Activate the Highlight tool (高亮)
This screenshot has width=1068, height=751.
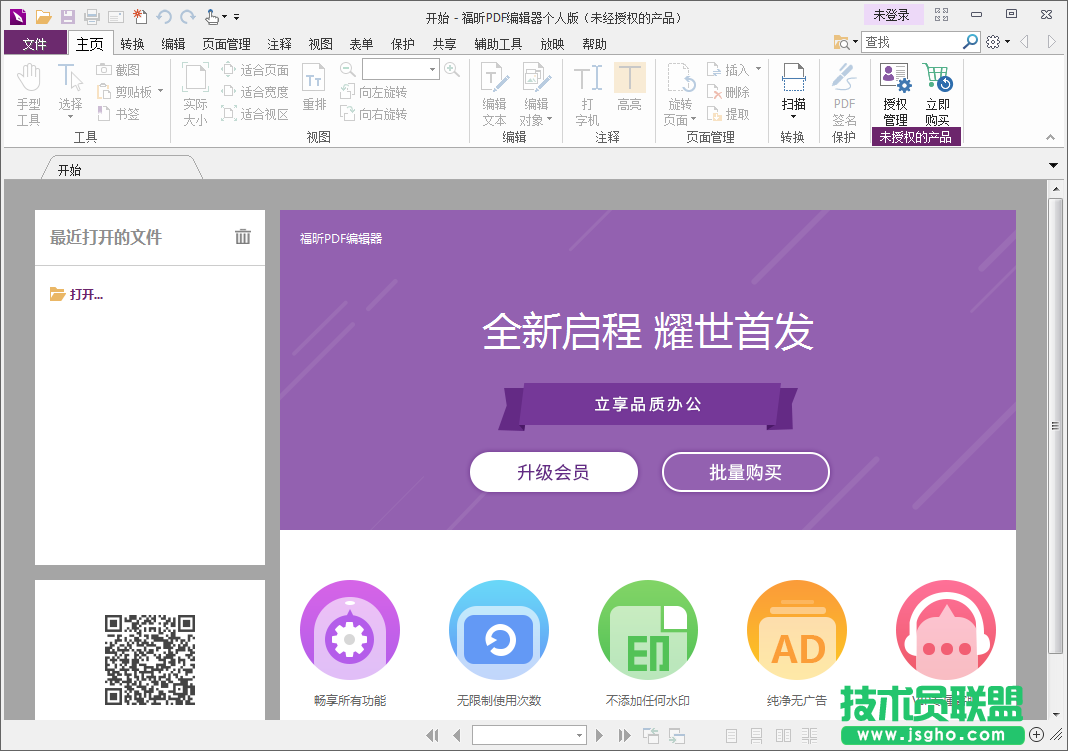pyautogui.click(x=628, y=90)
